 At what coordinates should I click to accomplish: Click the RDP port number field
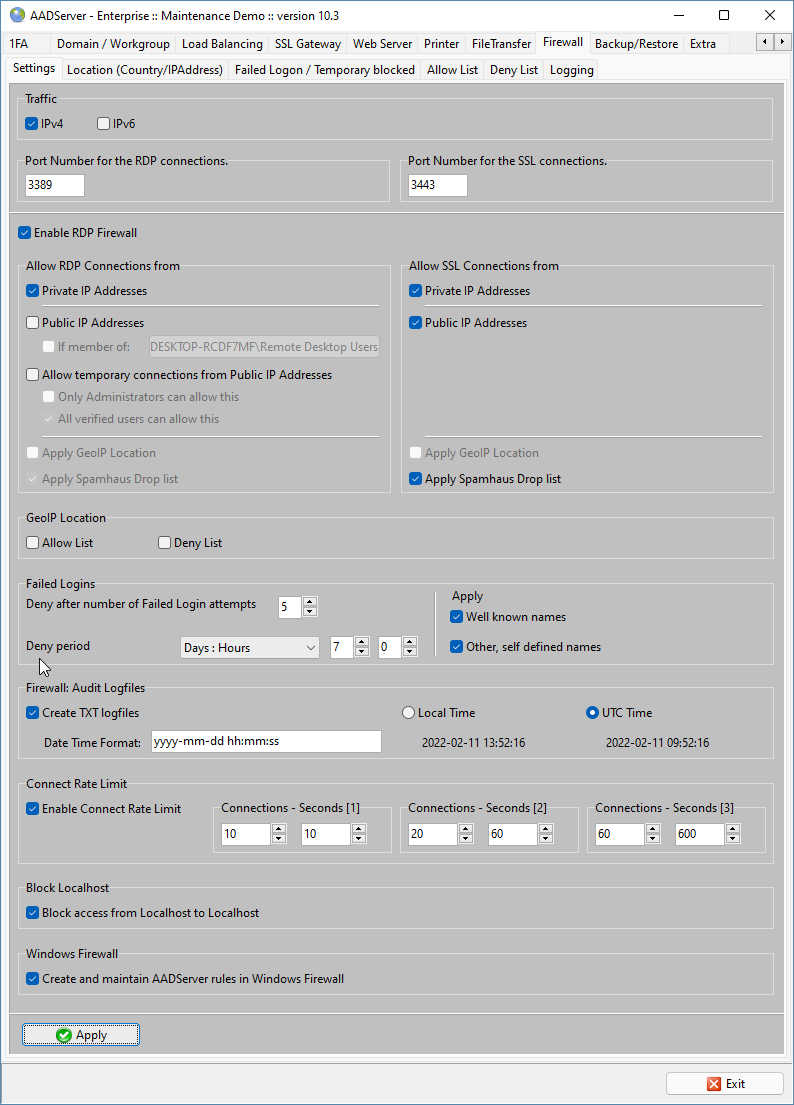coord(55,185)
